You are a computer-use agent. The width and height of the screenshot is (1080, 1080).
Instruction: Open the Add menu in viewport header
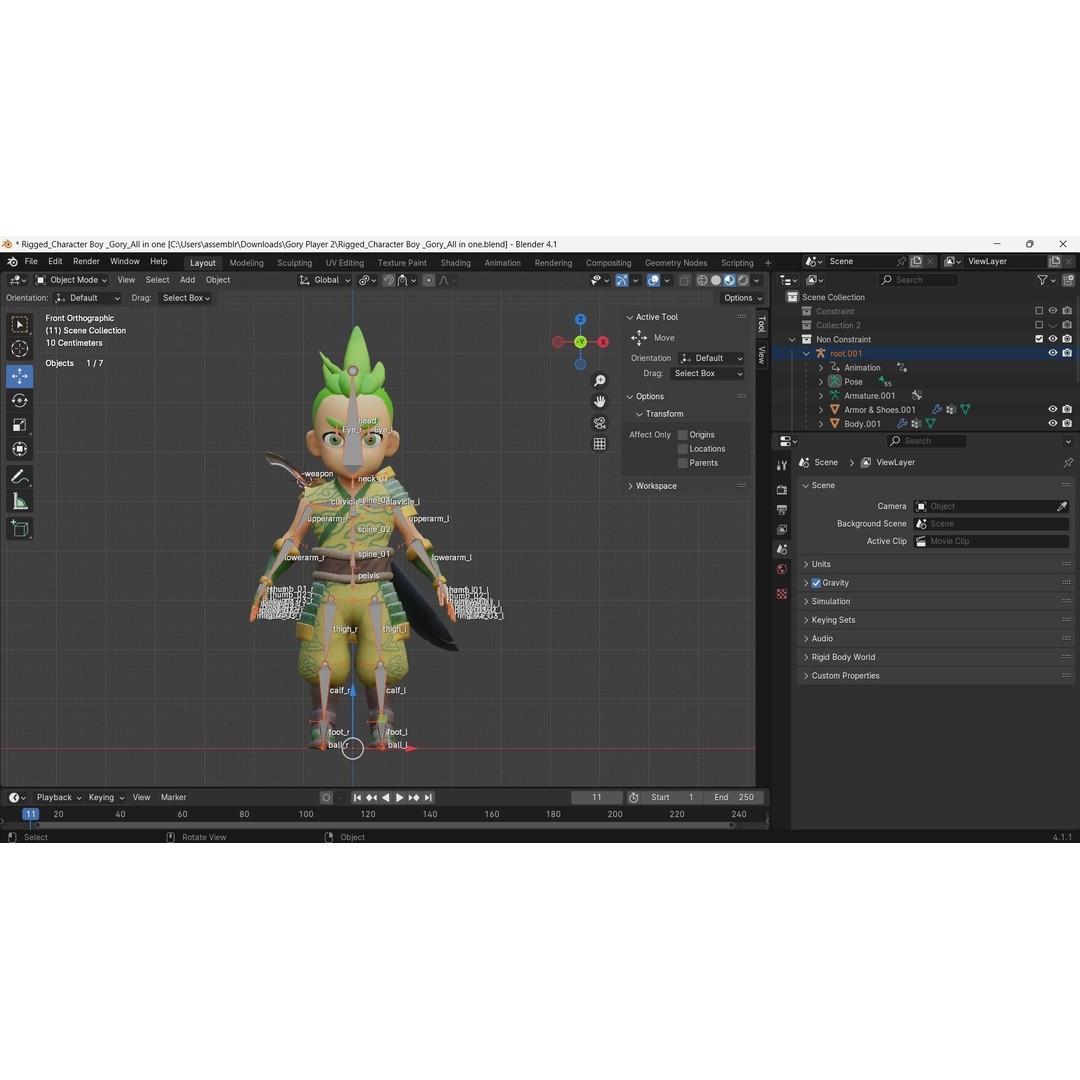pyautogui.click(x=187, y=280)
